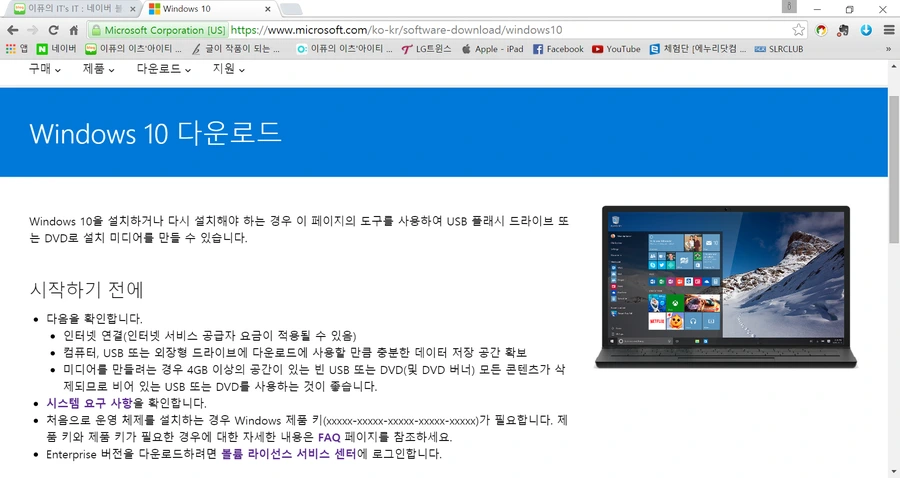Expand the 제품 dropdown menu
The width and height of the screenshot is (900, 478).
click(x=98, y=69)
